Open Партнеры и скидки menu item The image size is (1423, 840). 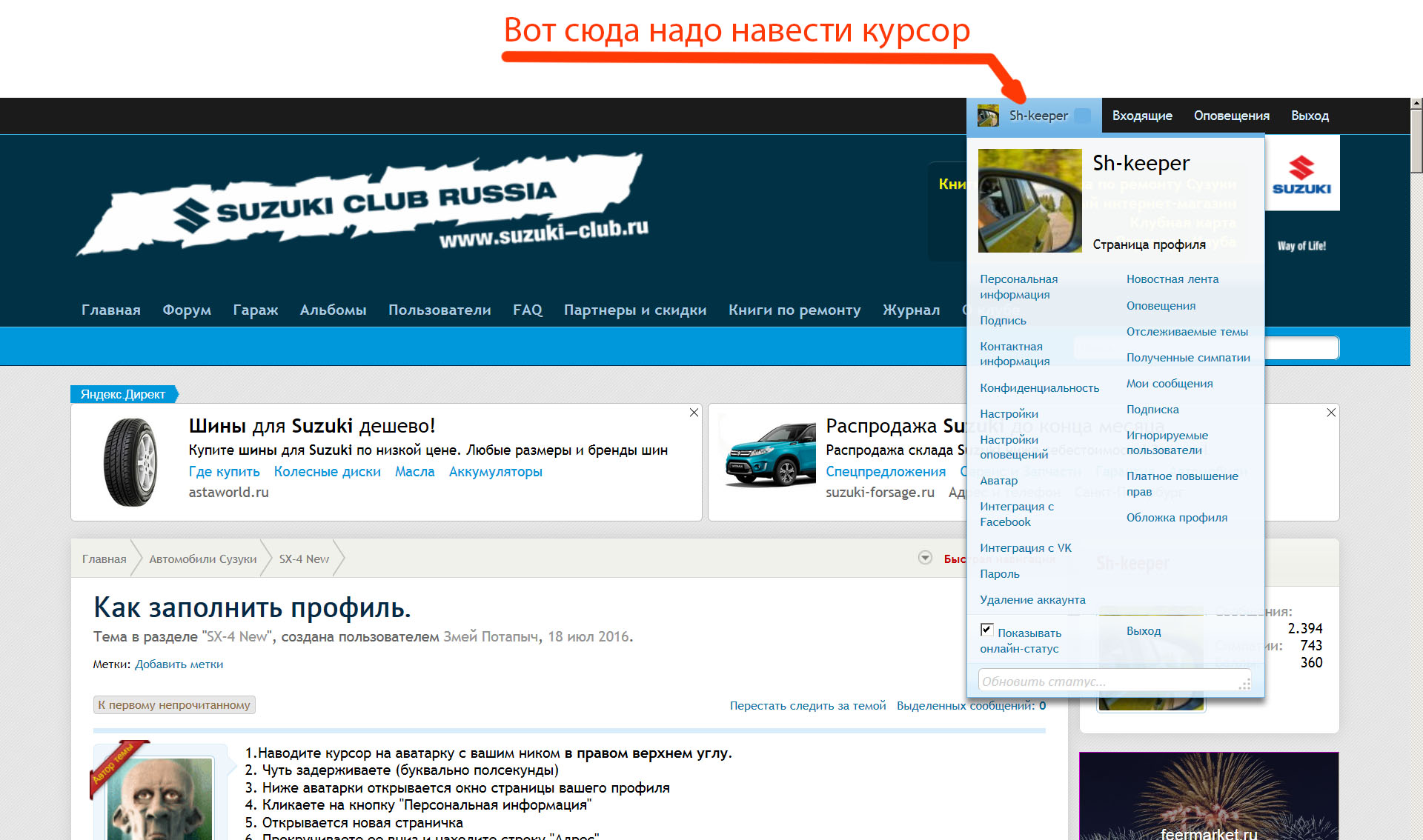click(x=635, y=310)
